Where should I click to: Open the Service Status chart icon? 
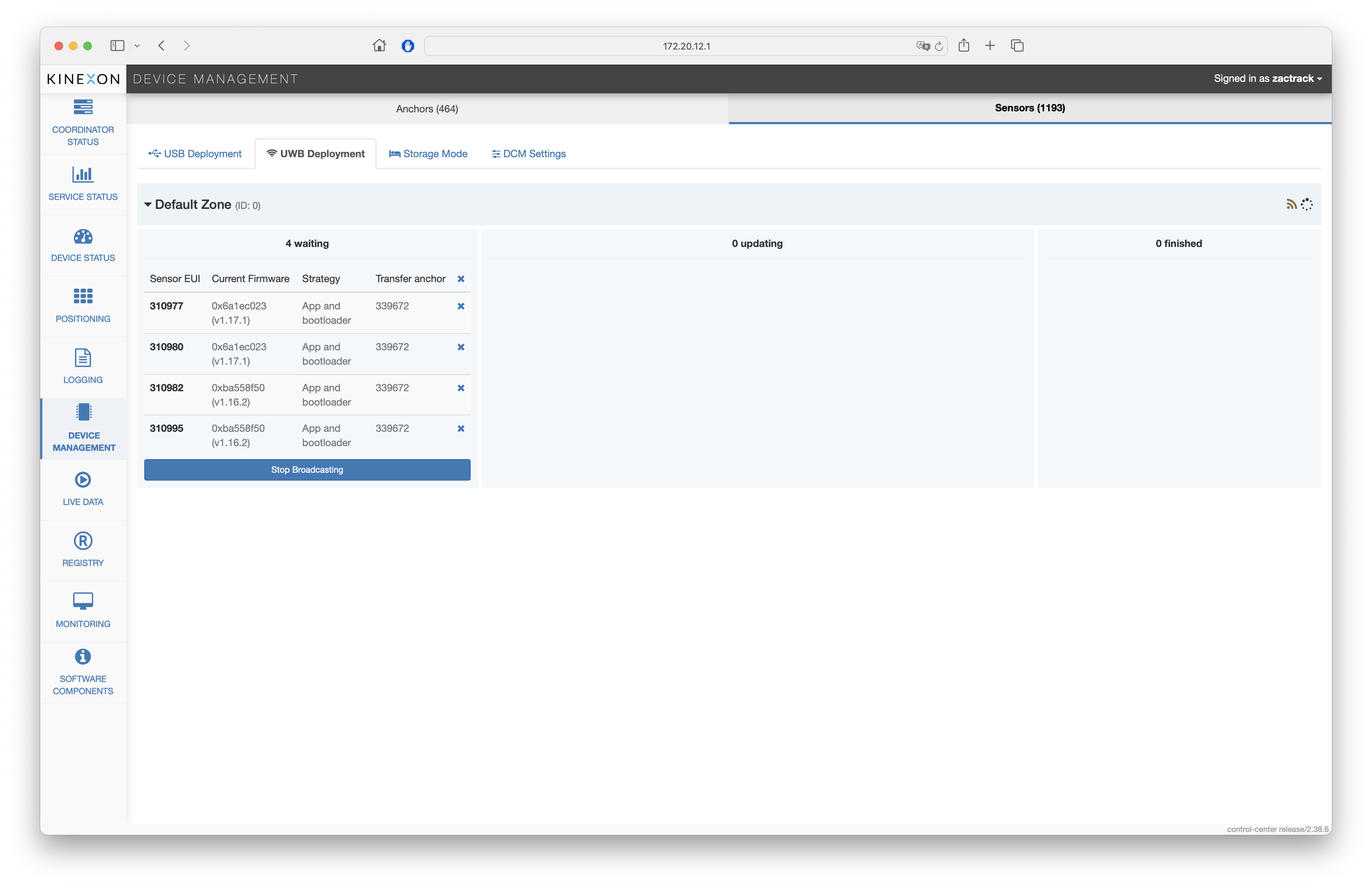[x=83, y=174]
